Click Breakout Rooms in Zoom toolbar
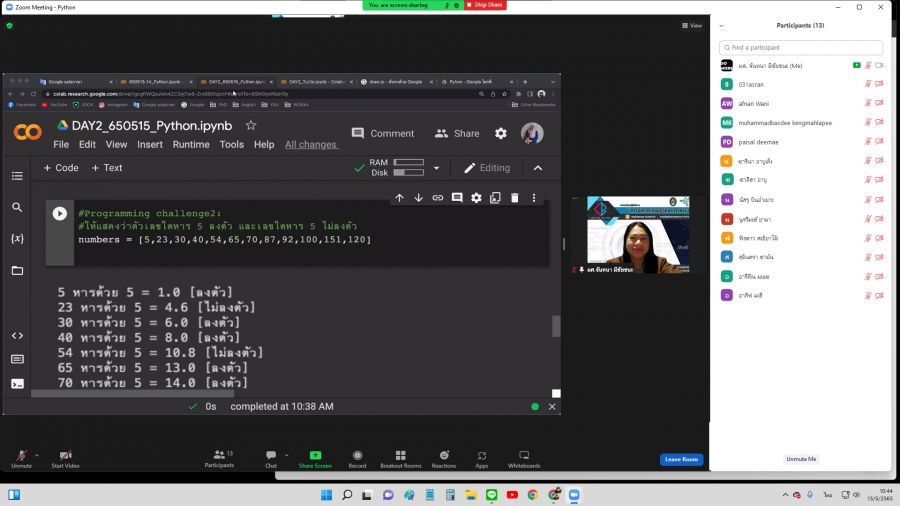The height and width of the screenshot is (506, 900). [x=400, y=458]
